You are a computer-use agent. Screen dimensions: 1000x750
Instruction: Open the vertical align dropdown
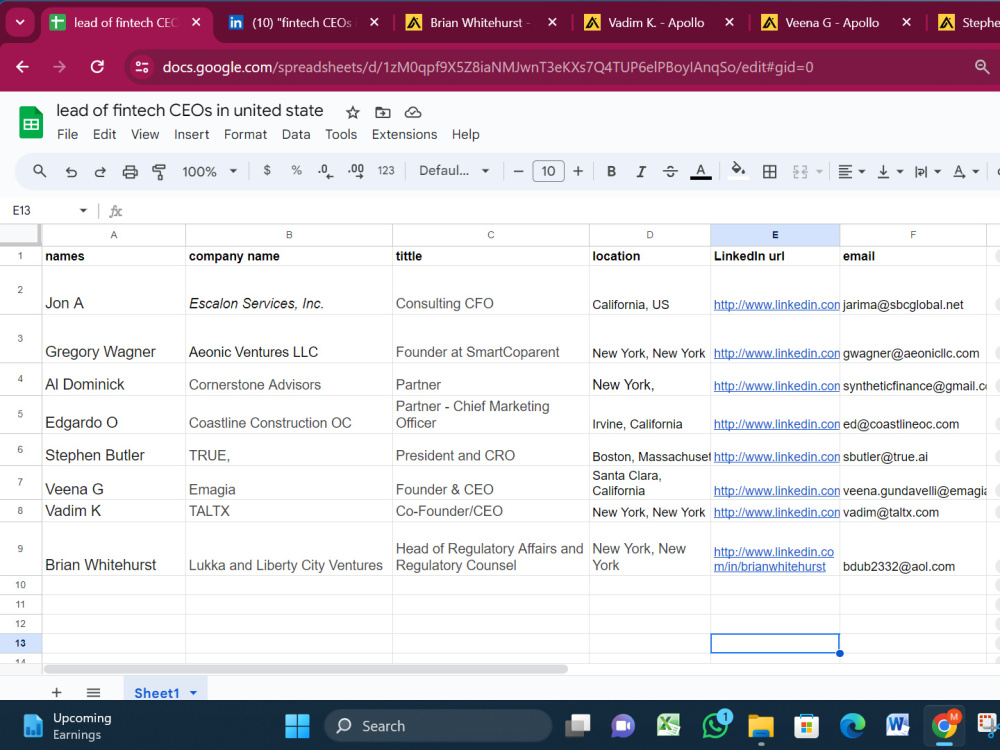click(890, 171)
